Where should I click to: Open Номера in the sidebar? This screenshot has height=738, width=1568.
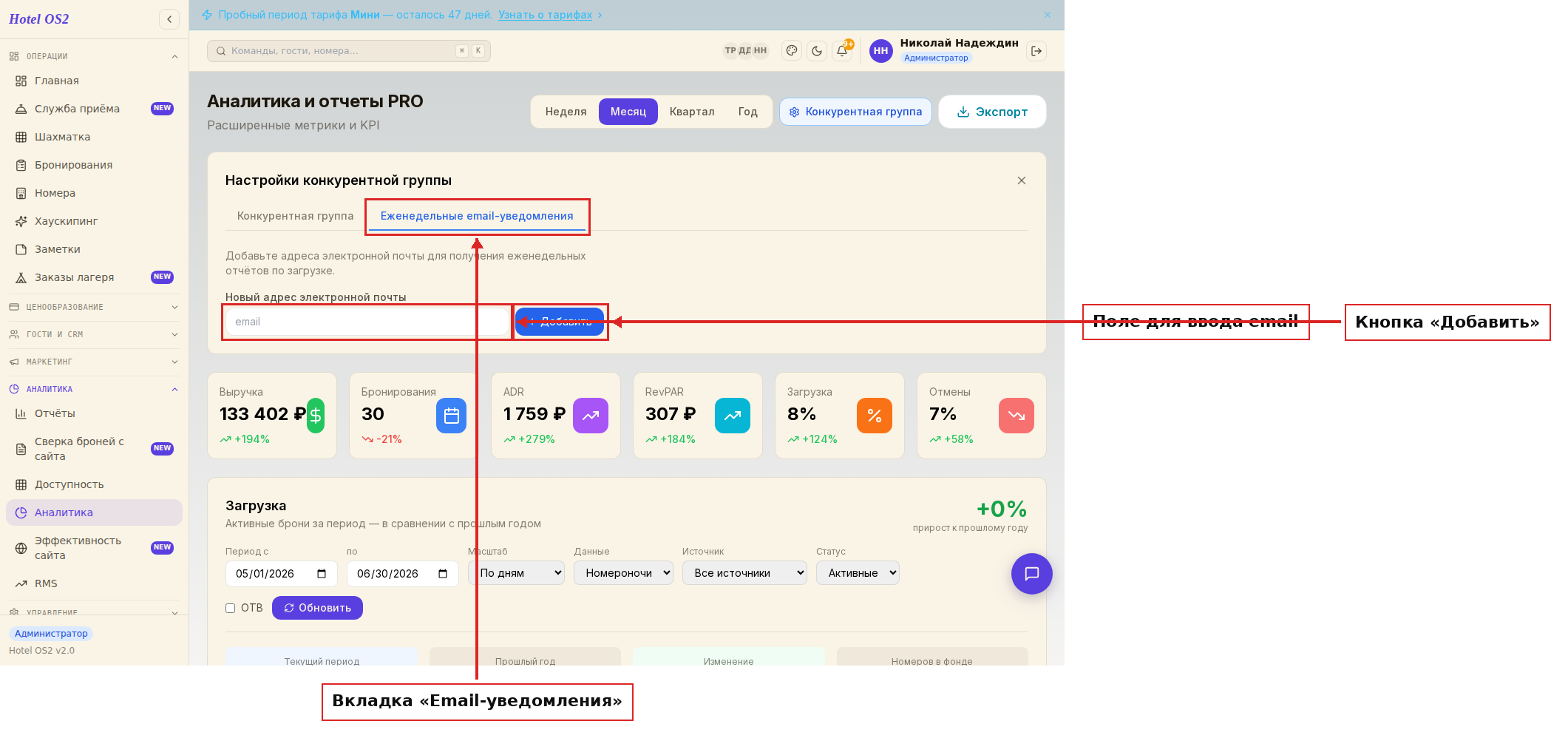coord(94,193)
